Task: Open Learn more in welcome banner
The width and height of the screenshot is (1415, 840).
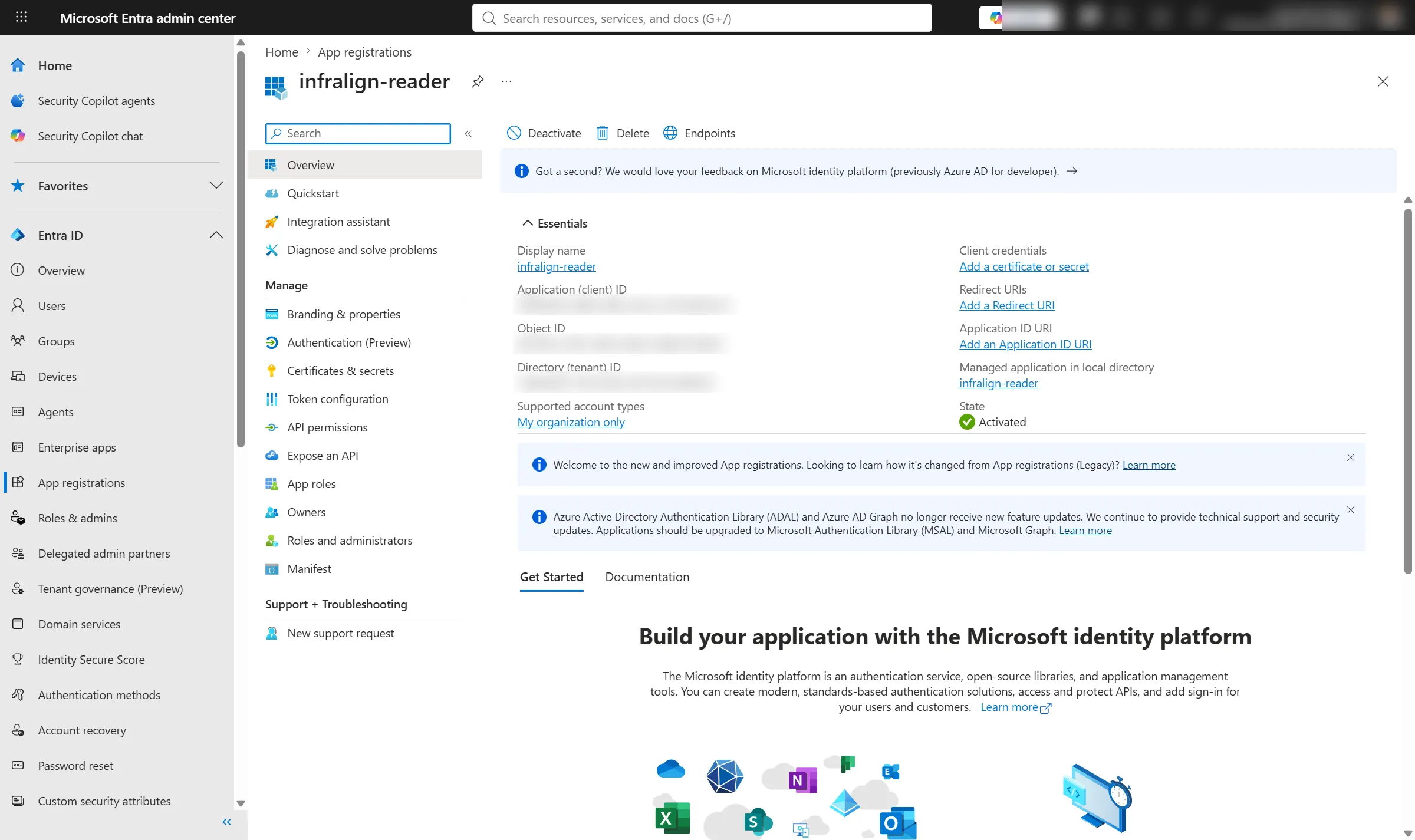Action: pyautogui.click(x=1149, y=465)
